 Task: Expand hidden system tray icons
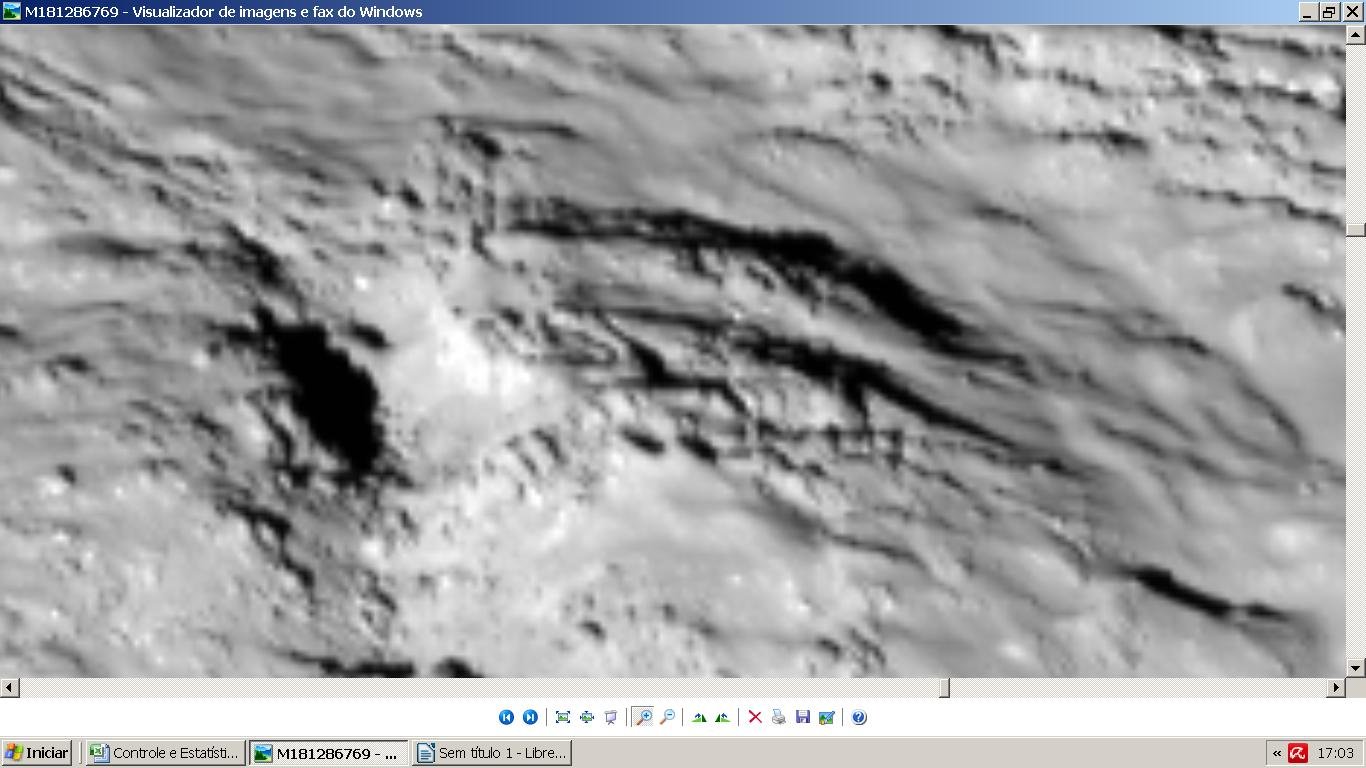click(x=1277, y=753)
